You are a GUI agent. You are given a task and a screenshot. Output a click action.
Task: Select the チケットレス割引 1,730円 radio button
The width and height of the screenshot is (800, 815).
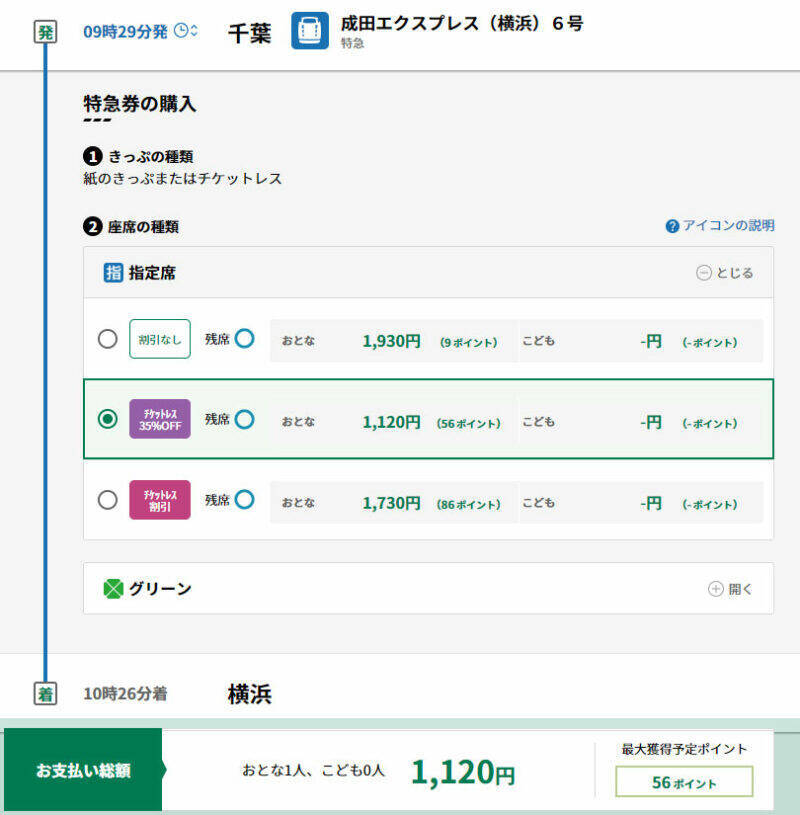(x=107, y=500)
